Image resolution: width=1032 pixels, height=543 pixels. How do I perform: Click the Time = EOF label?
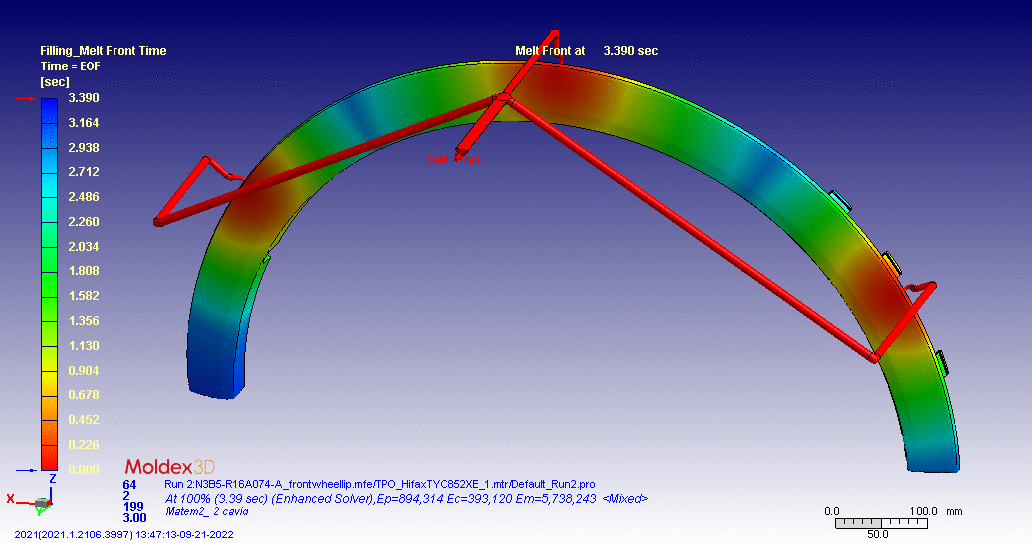pos(70,66)
